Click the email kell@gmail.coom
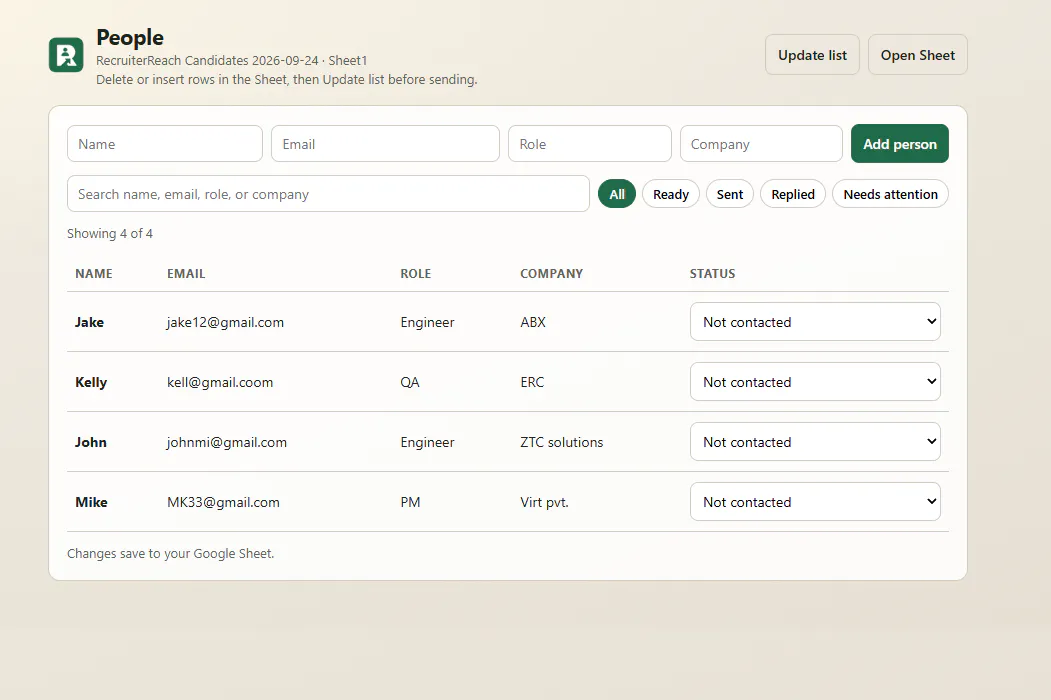Screen dimensions: 1051x700 (x=220, y=382)
